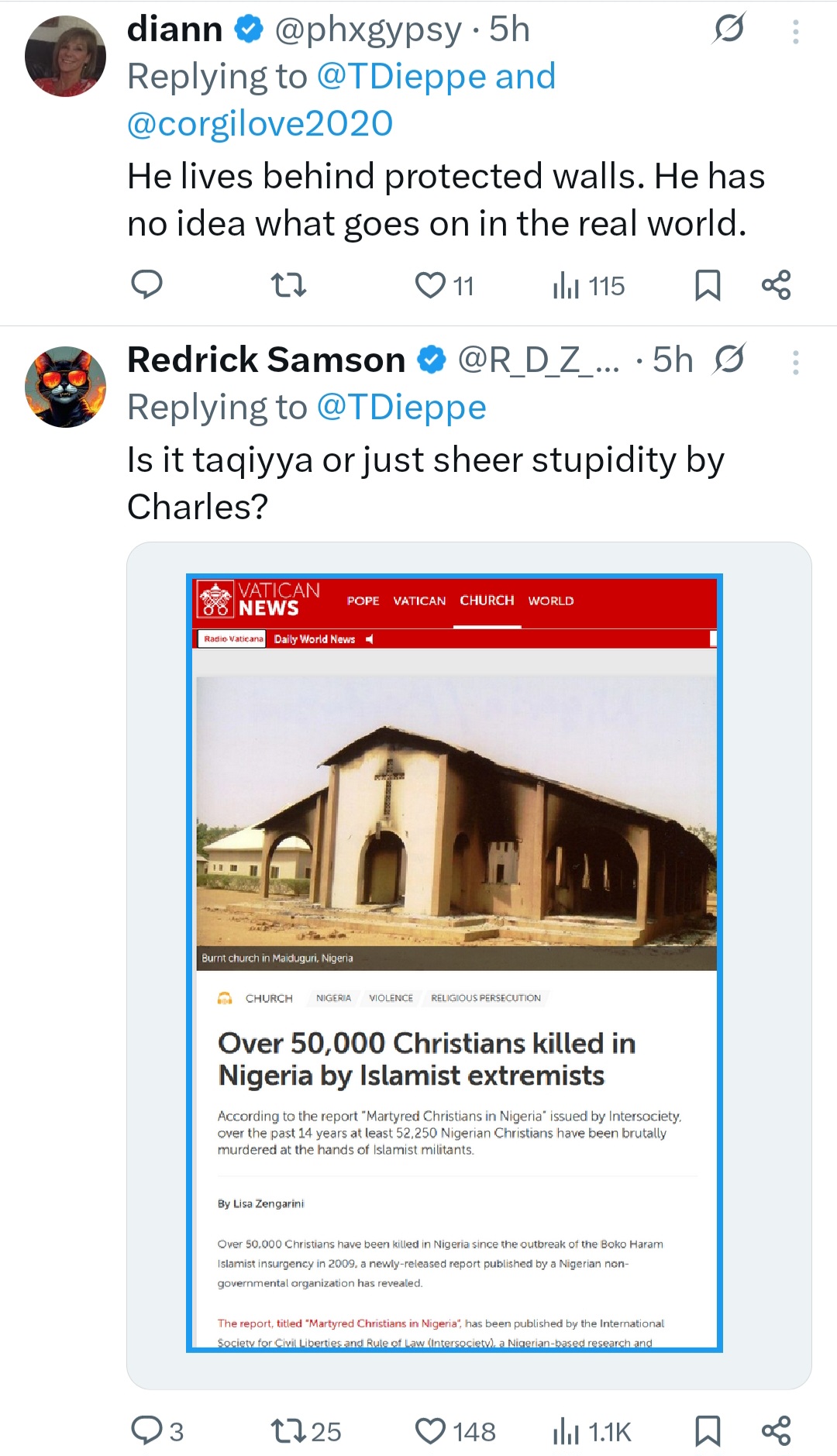This screenshot has height=1456, width=837.
Task: Open @corgilove2020 profile link
Action: click(x=260, y=124)
